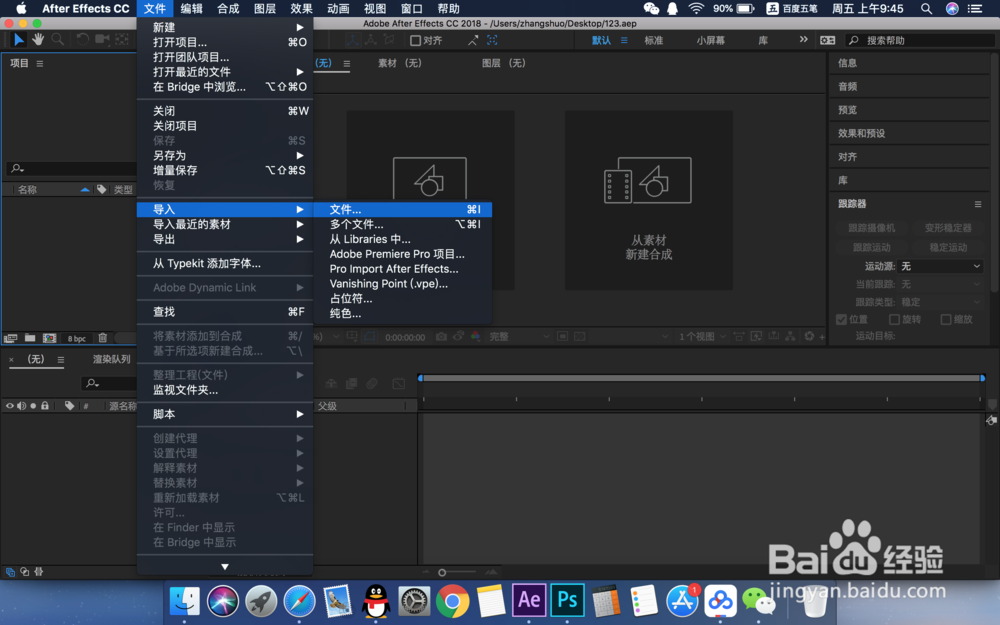The image size is (1000, 625).
Task: Select the Hand tool
Action: point(38,40)
